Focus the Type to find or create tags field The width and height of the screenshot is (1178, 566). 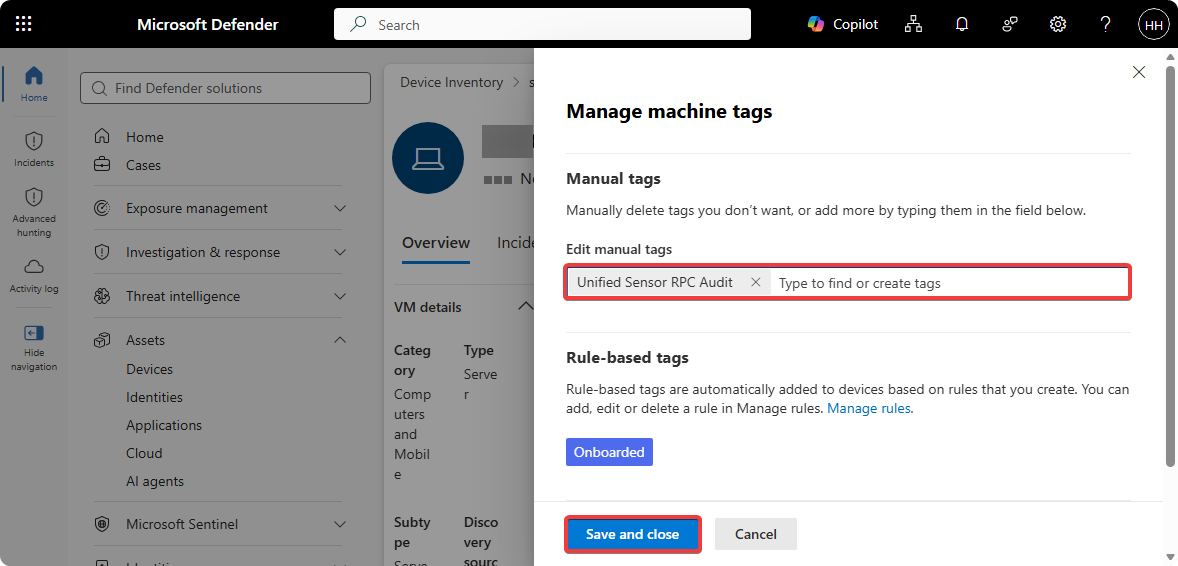click(x=950, y=283)
